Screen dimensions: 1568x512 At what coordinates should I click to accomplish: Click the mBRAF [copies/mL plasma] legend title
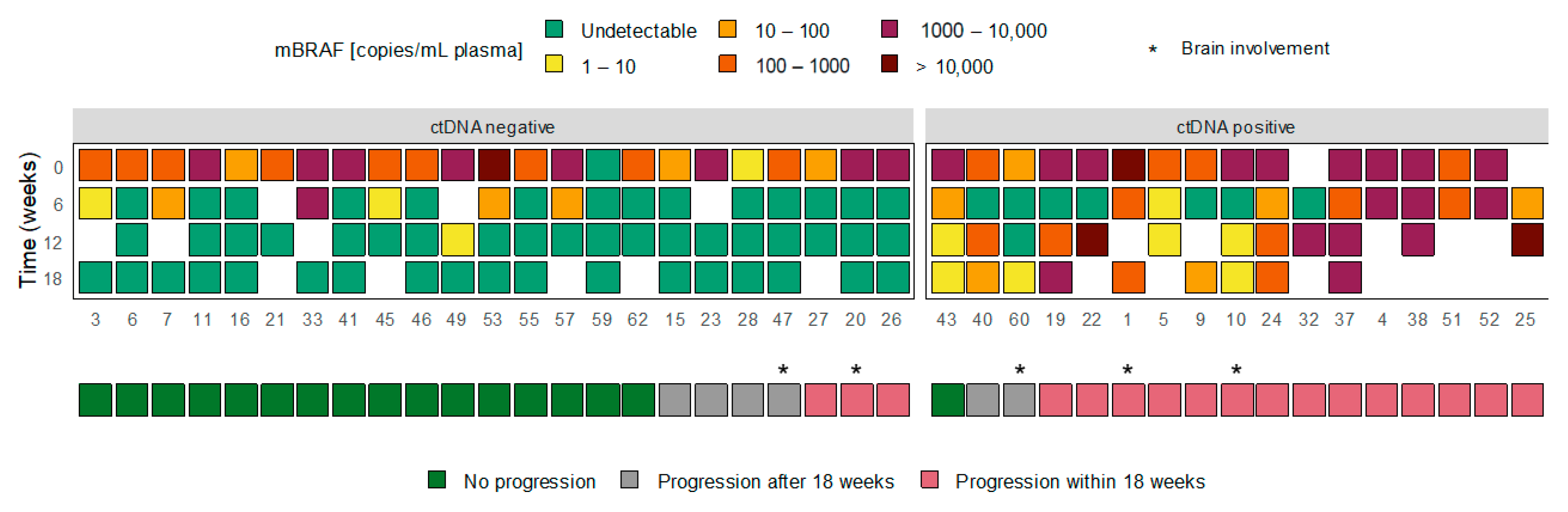(x=398, y=50)
